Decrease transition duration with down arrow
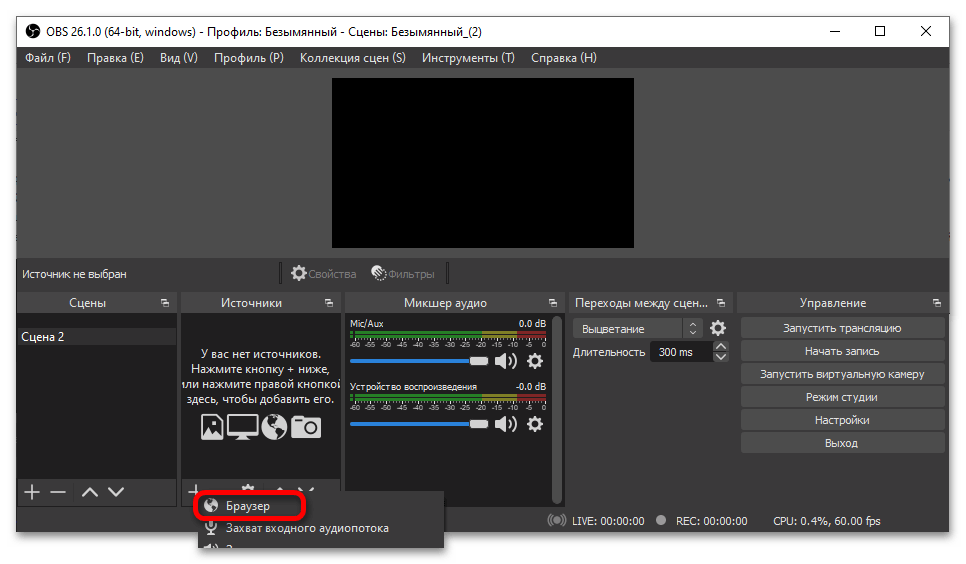The height and width of the screenshot is (564, 966). tap(720, 357)
